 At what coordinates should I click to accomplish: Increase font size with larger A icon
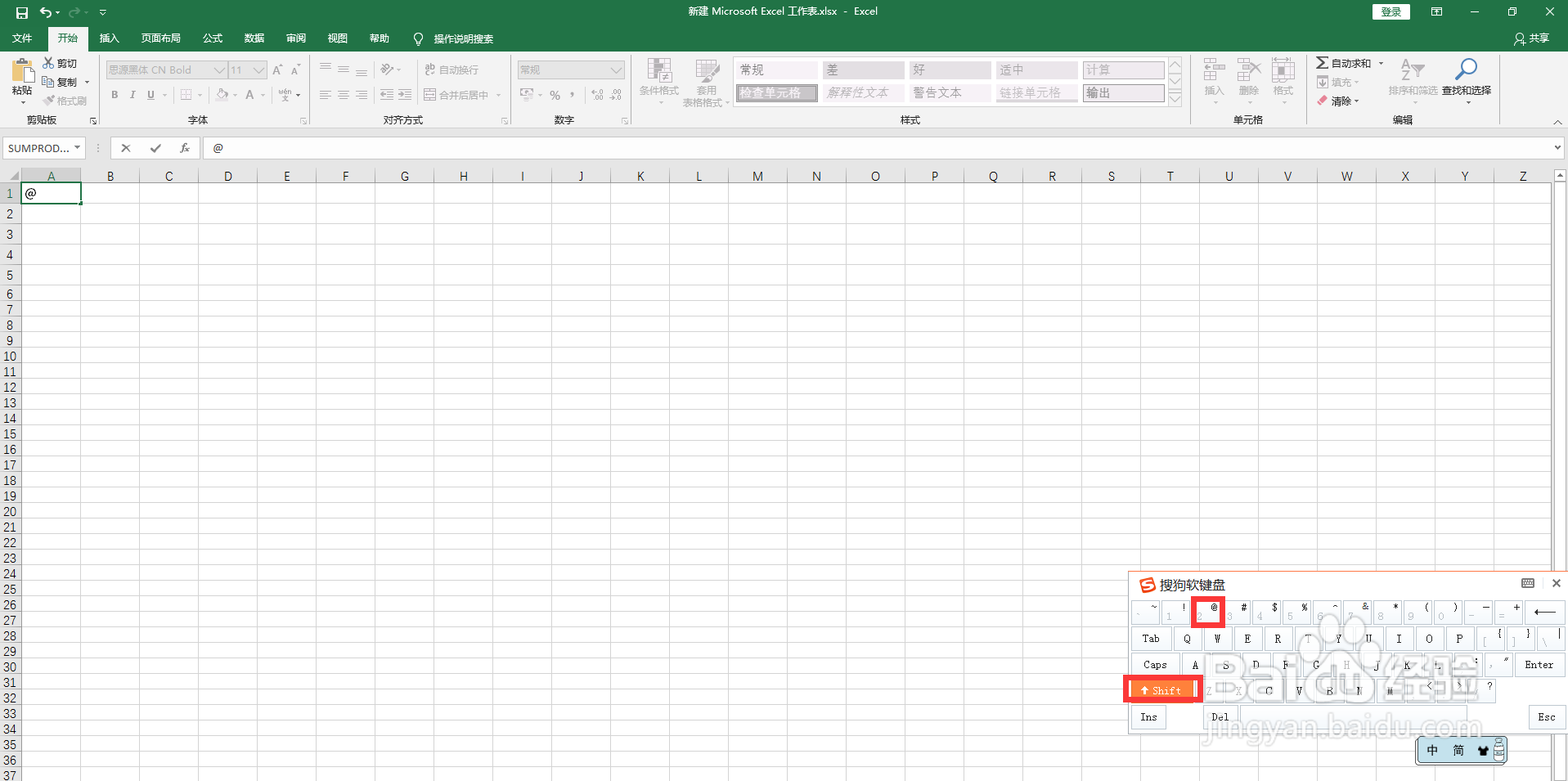tap(278, 70)
